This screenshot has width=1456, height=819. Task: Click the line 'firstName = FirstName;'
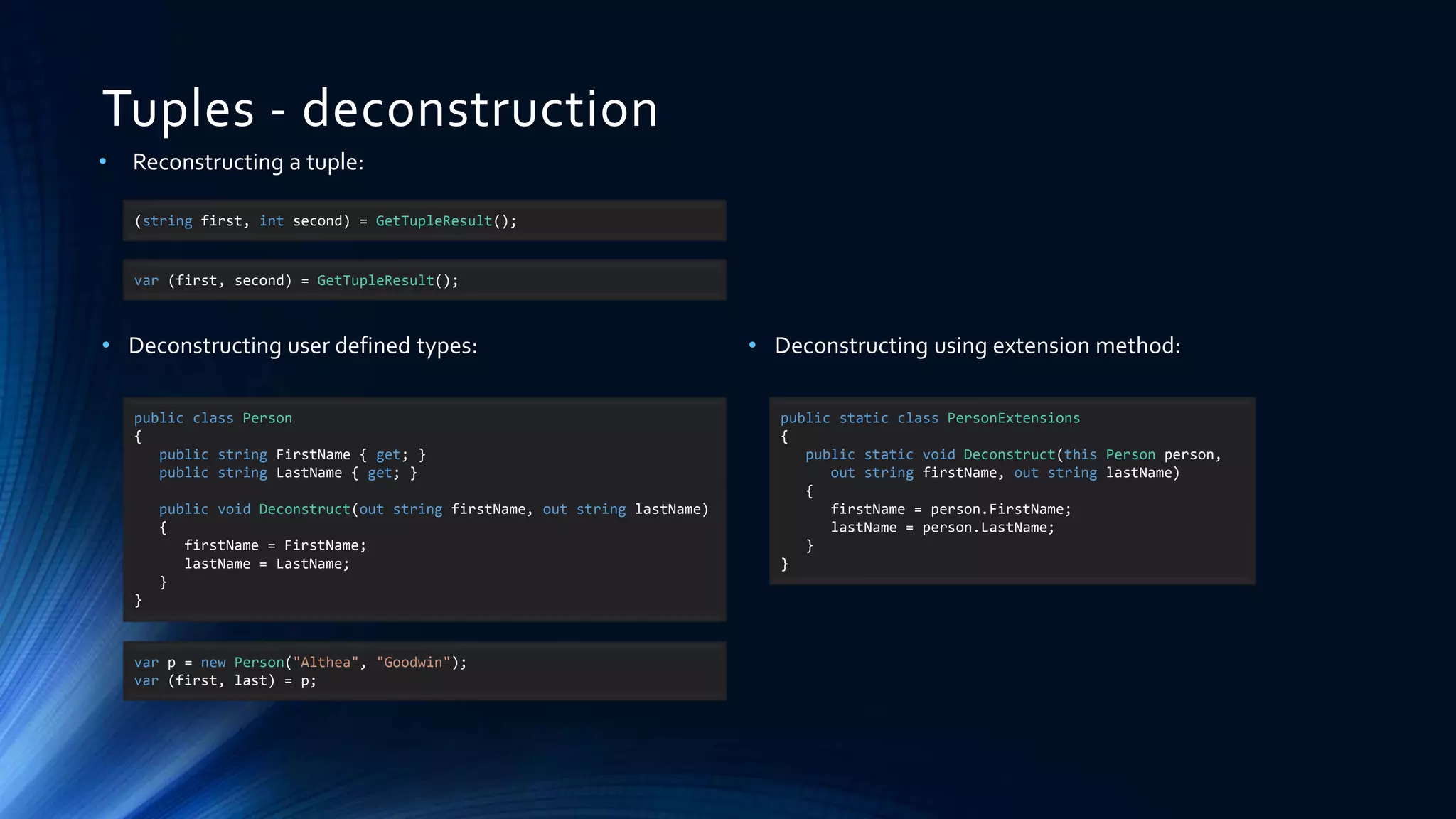point(275,545)
